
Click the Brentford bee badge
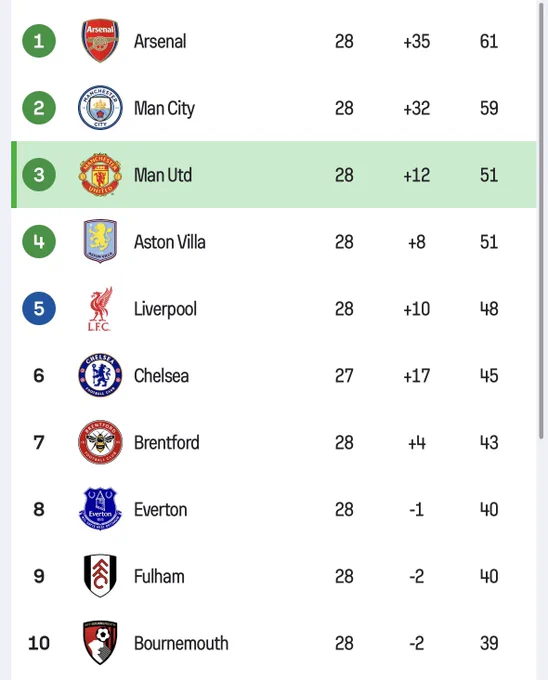[x=100, y=442]
